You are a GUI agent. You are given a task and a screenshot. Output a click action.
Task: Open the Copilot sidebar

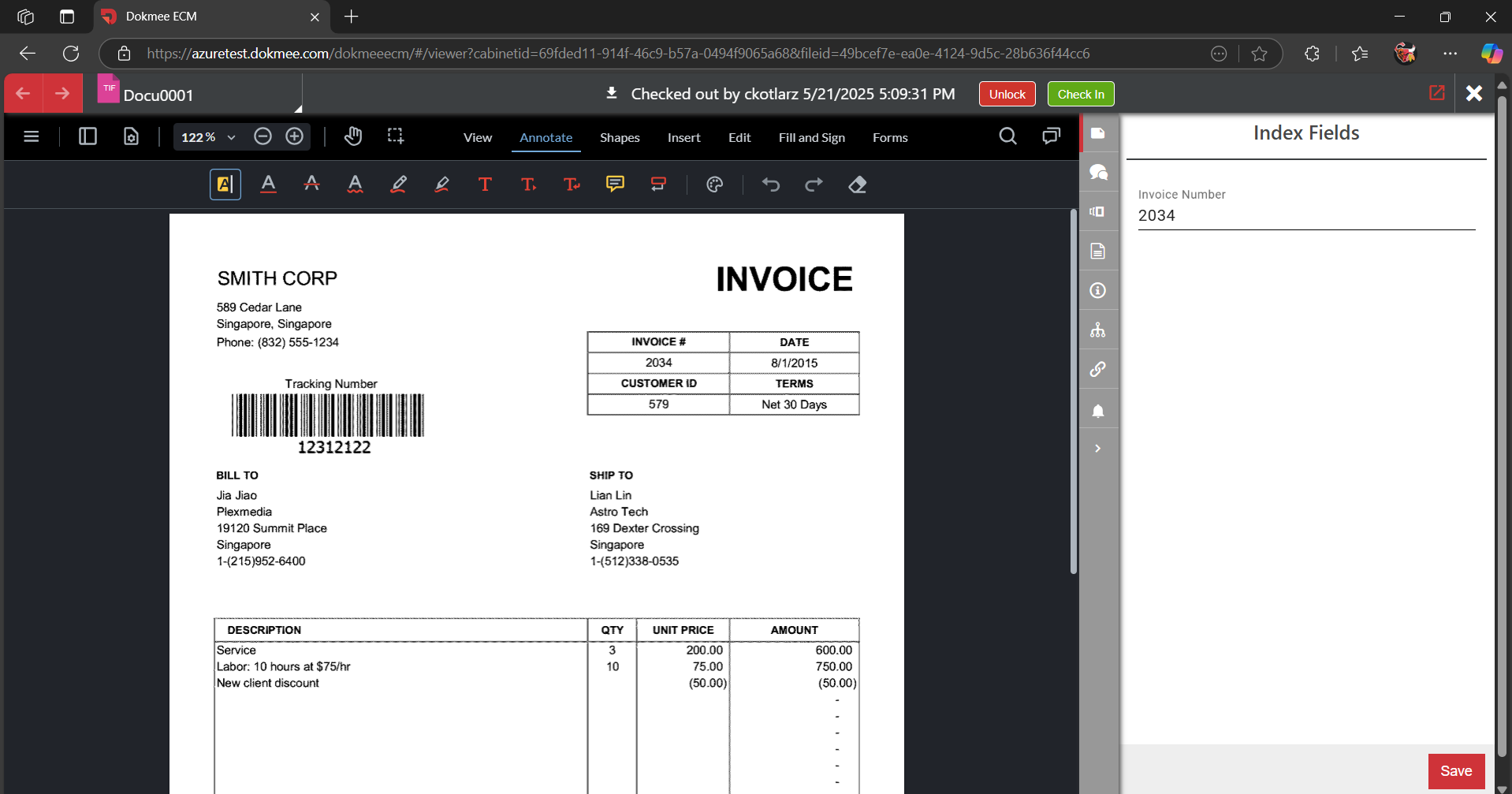click(1491, 54)
